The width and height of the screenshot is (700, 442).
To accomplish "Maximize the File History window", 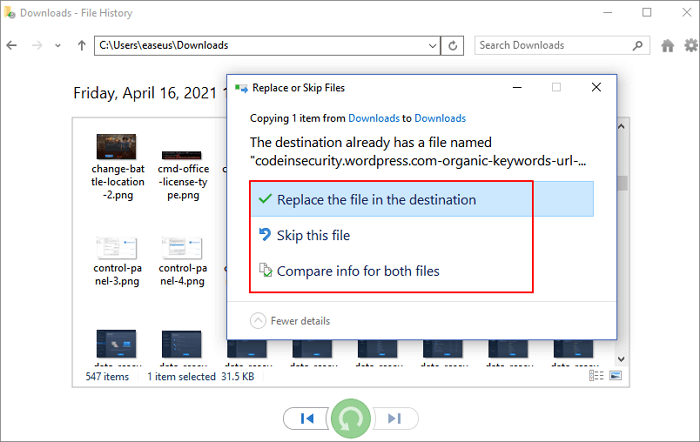I will tap(647, 13).
